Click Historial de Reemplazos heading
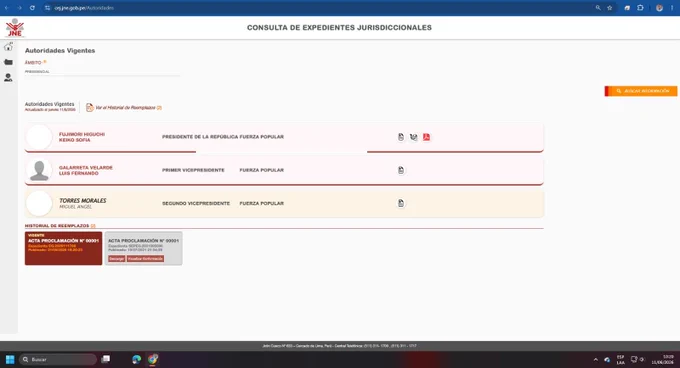Viewport: 680px width, 368px height. pos(57,226)
